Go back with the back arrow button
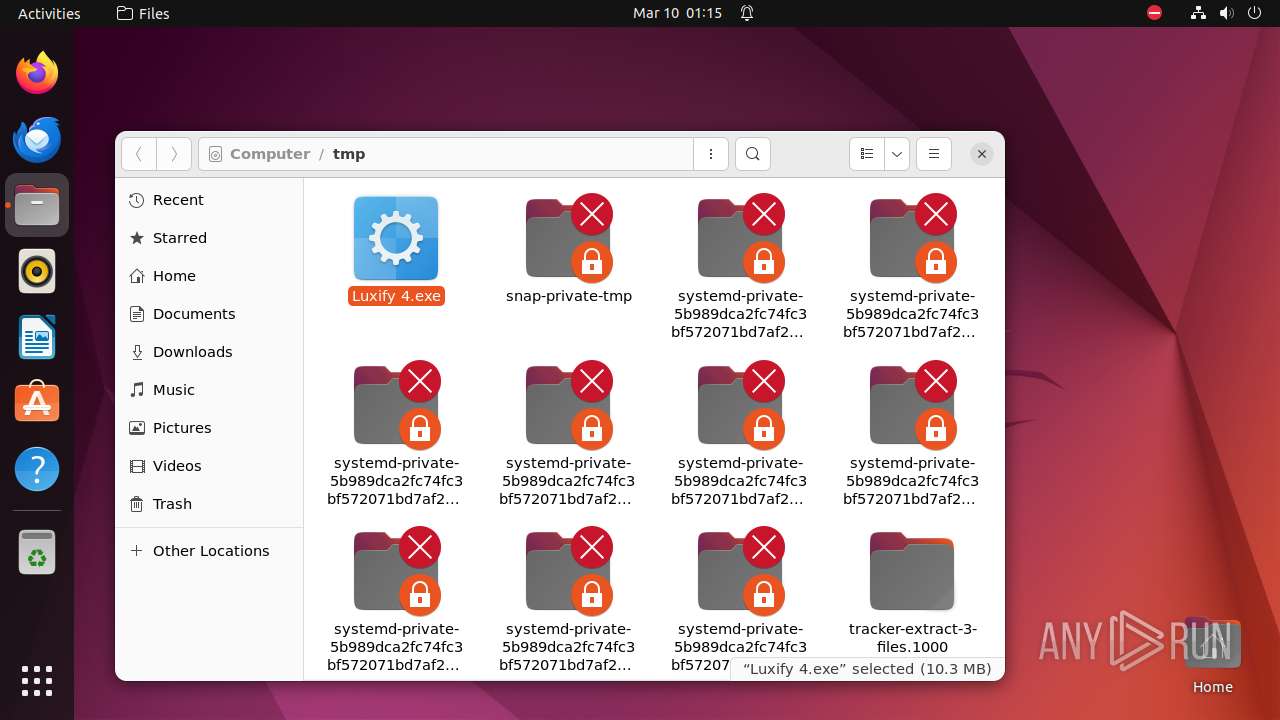This screenshot has height=720, width=1280. [x=139, y=154]
